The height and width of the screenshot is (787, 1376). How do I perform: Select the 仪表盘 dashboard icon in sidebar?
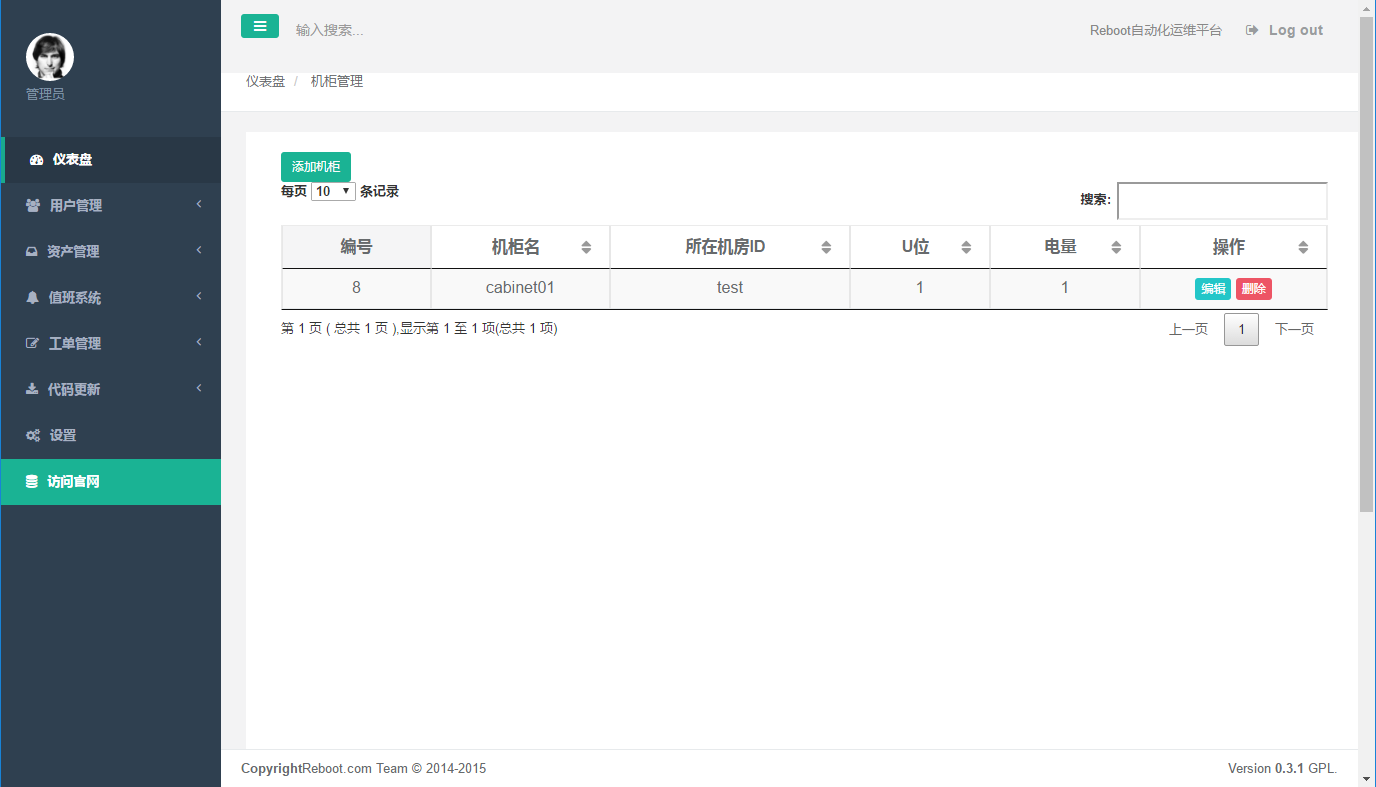tap(38, 160)
